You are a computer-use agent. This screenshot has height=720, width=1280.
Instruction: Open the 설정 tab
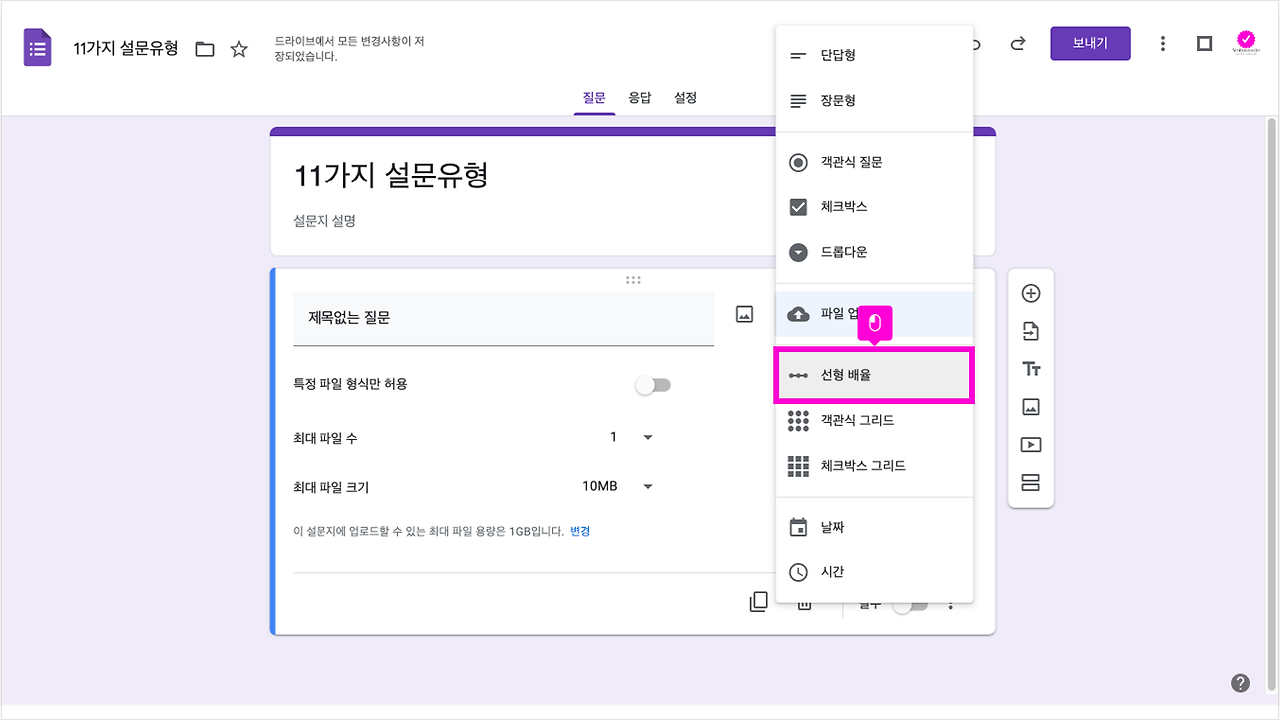click(x=685, y=97)
